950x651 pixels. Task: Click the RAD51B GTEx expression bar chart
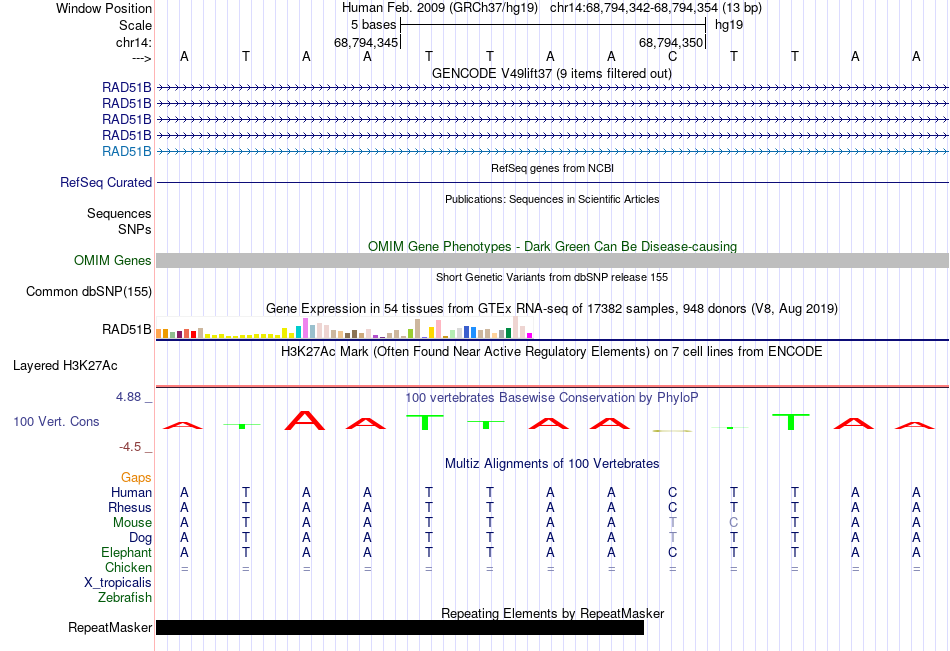coord(344,327)
